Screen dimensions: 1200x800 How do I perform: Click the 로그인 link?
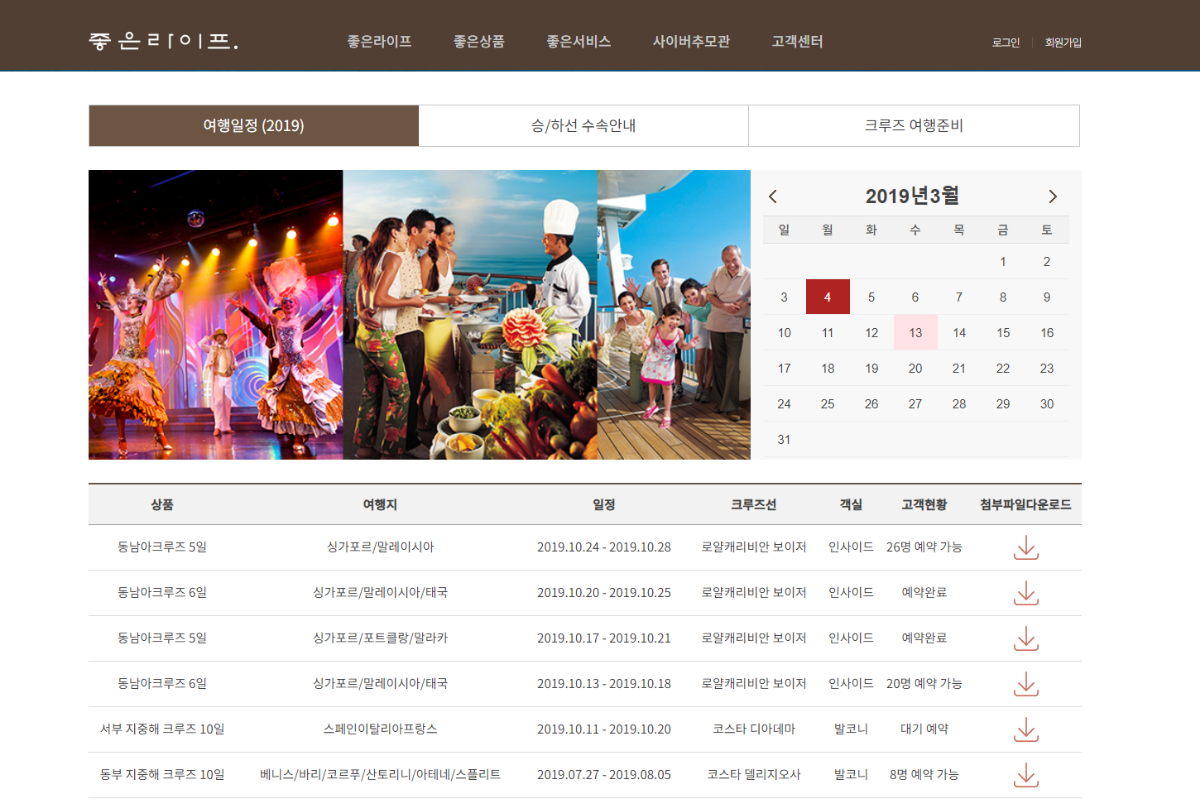pyautogui.click(x=1005, y=43)
